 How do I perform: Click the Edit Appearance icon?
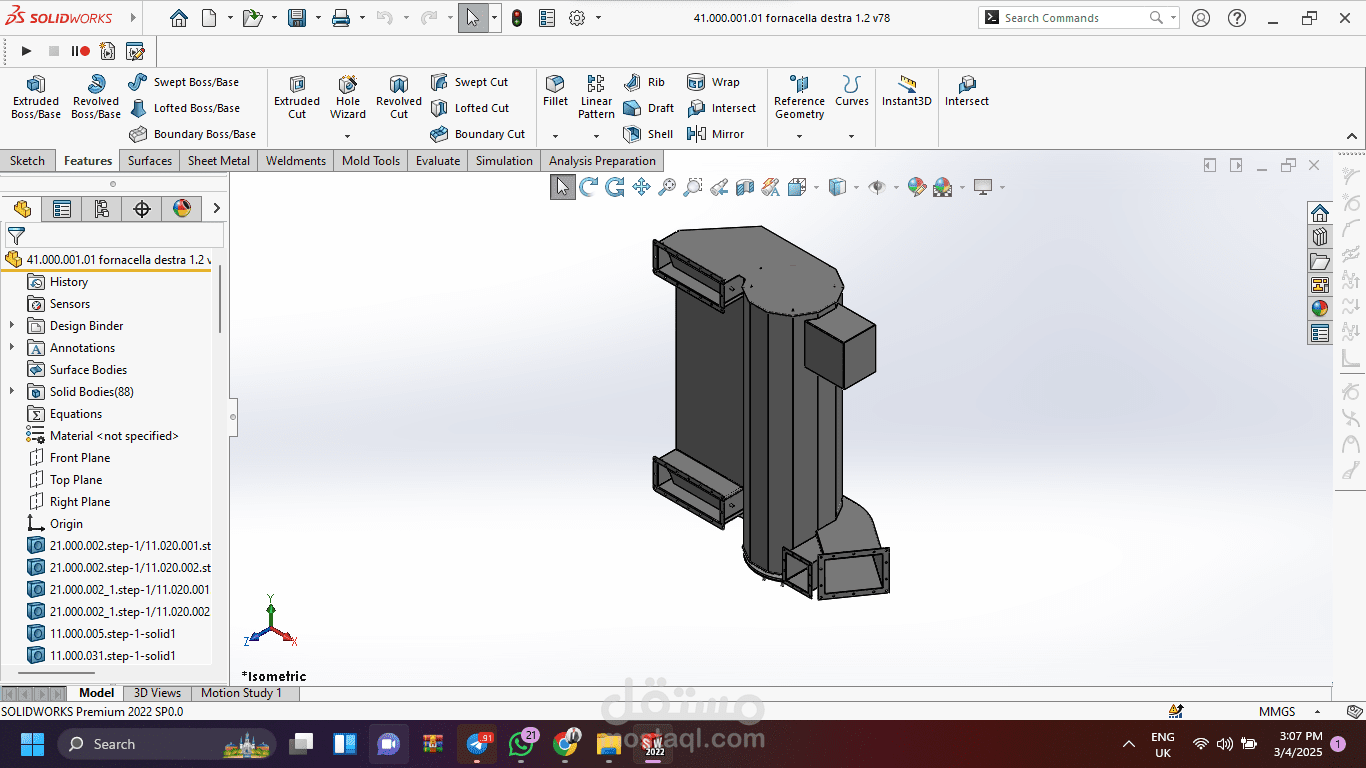click(916, 187)
